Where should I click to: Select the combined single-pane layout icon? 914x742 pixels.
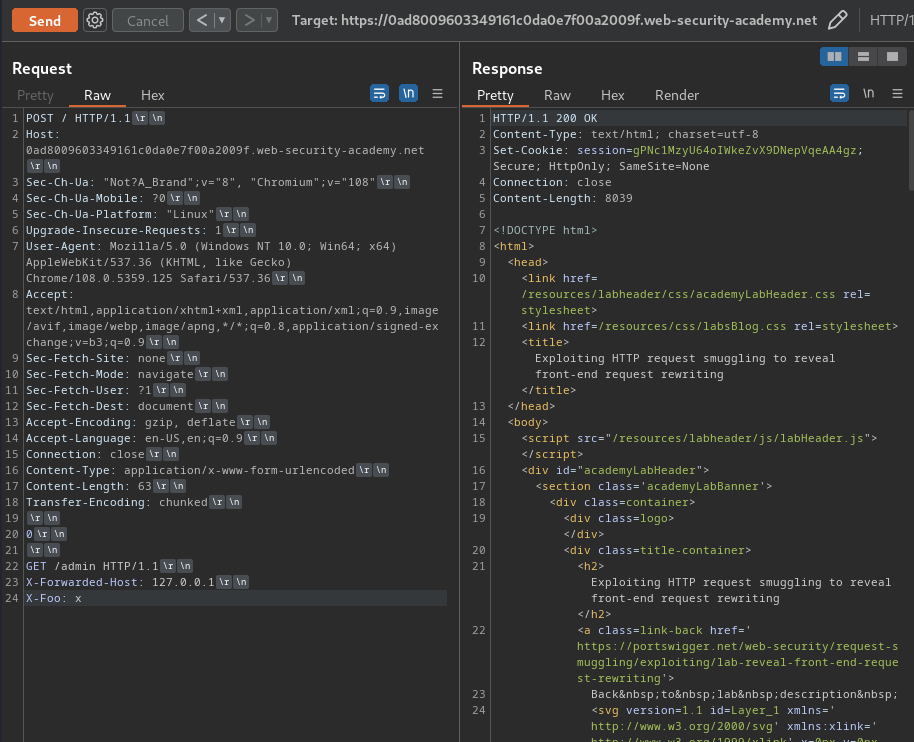(892, 57)
